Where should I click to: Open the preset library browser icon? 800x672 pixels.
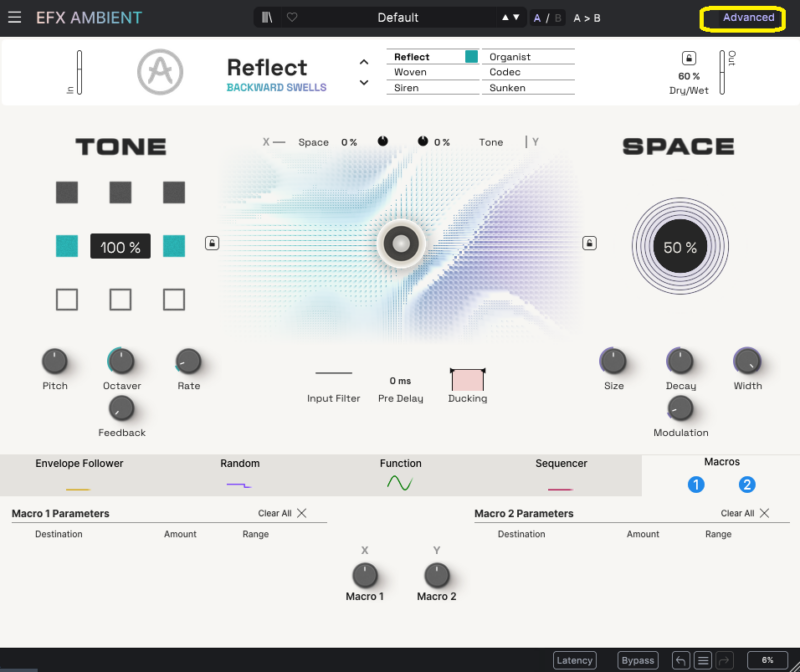point(268,18)
